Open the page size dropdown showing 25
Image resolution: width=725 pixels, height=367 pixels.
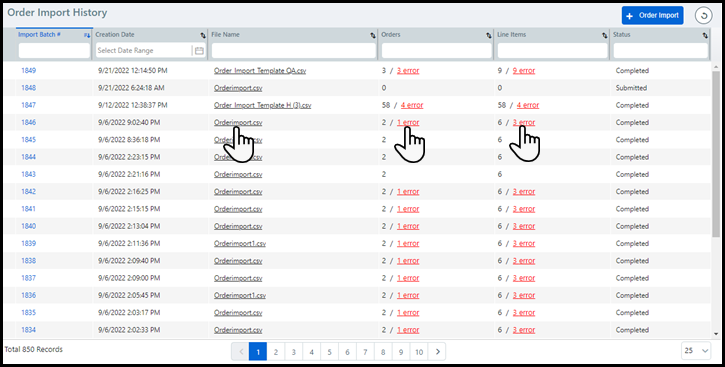click(696, 351)
